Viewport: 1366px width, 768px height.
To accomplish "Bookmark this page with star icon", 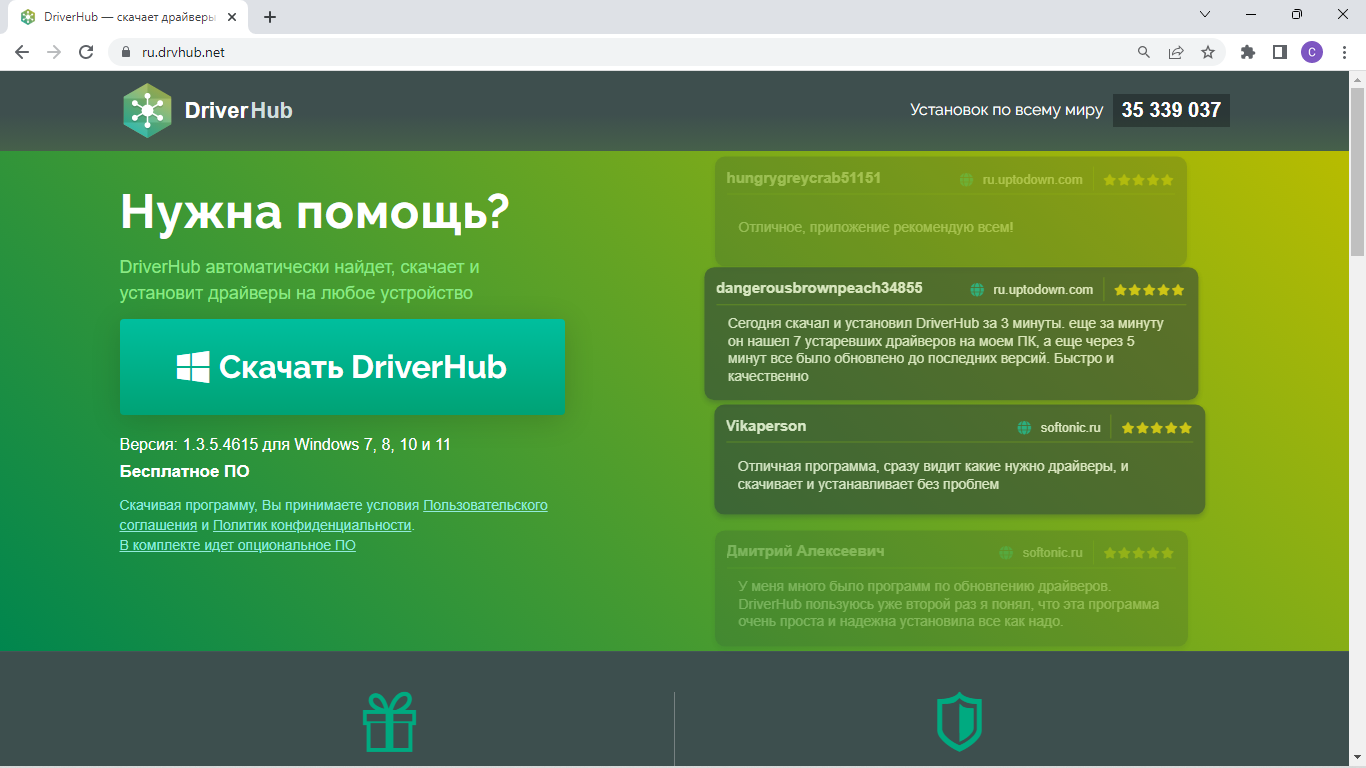I will [1208, 52].
